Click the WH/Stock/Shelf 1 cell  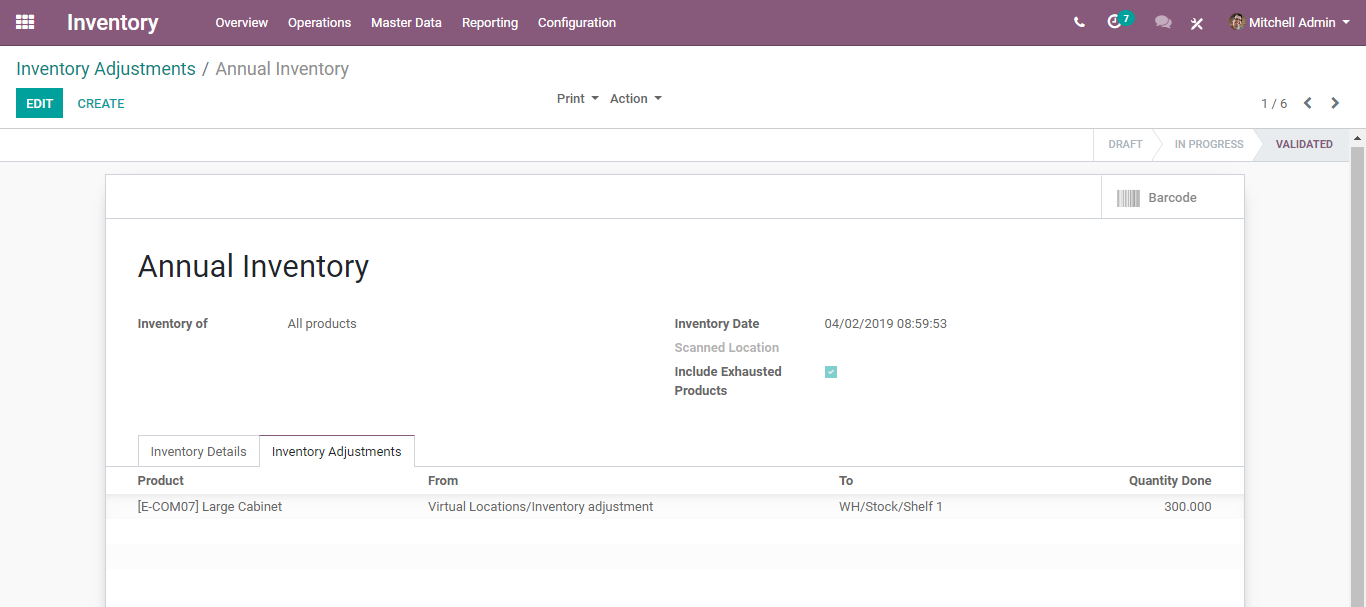tap(891, 506)
